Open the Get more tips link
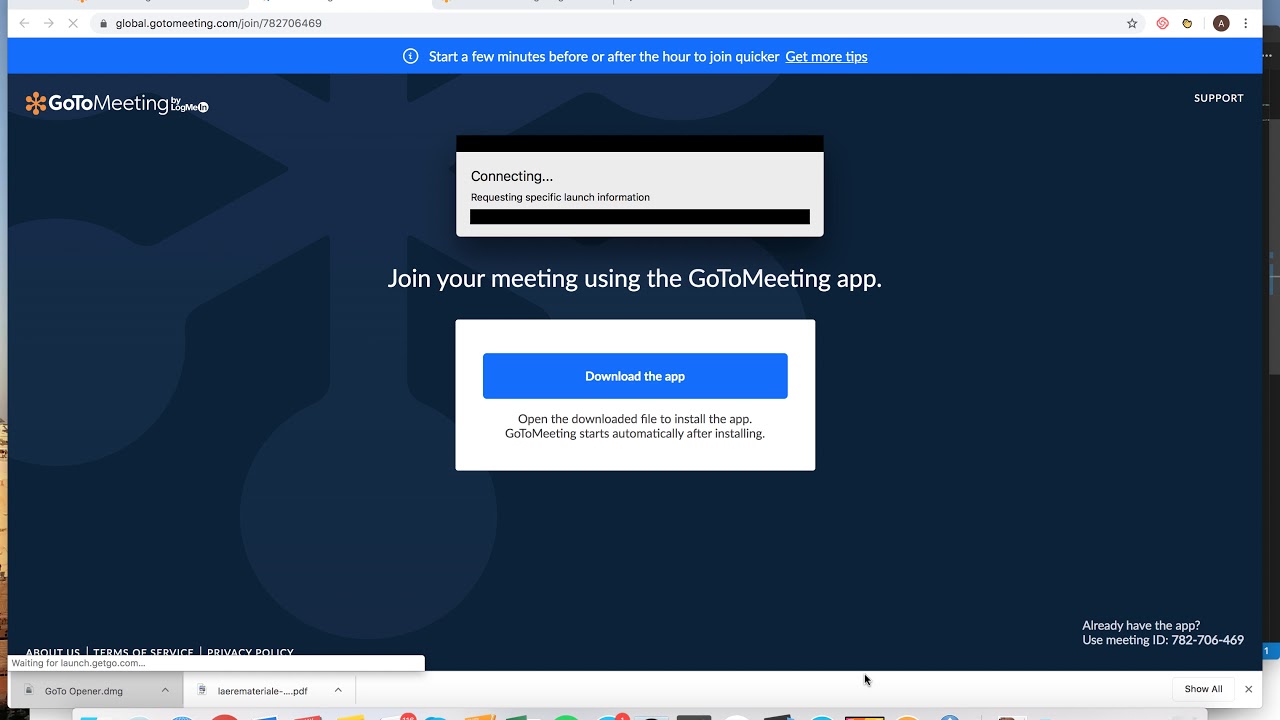Viewport: 1280px width, 720px height. coord(826,57)
